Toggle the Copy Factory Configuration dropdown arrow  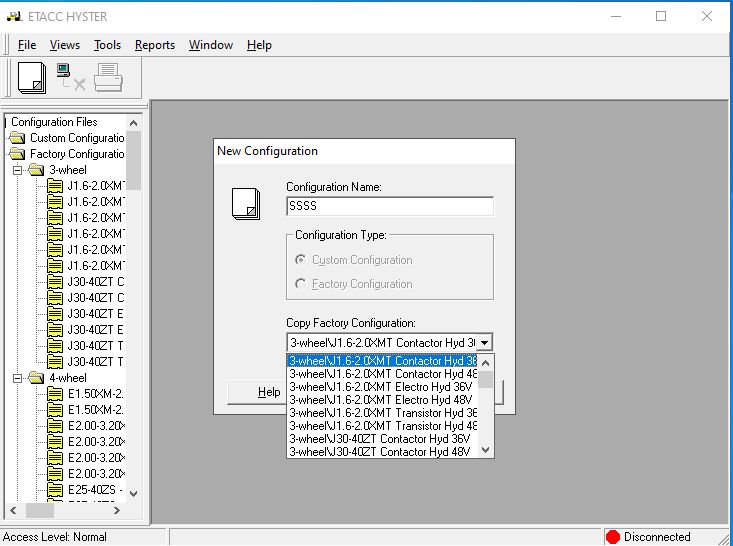click(485, 343)
